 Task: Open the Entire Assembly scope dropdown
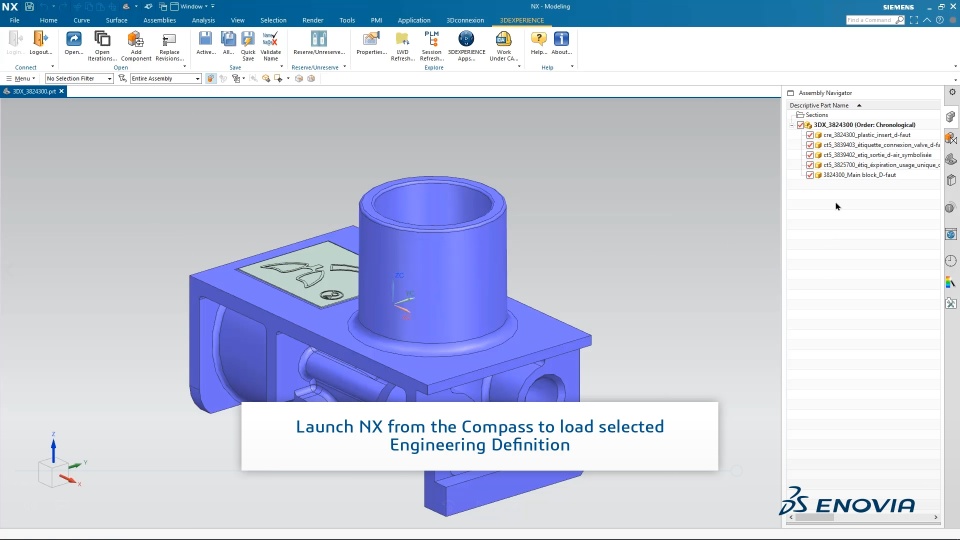(x=165, y=78)
